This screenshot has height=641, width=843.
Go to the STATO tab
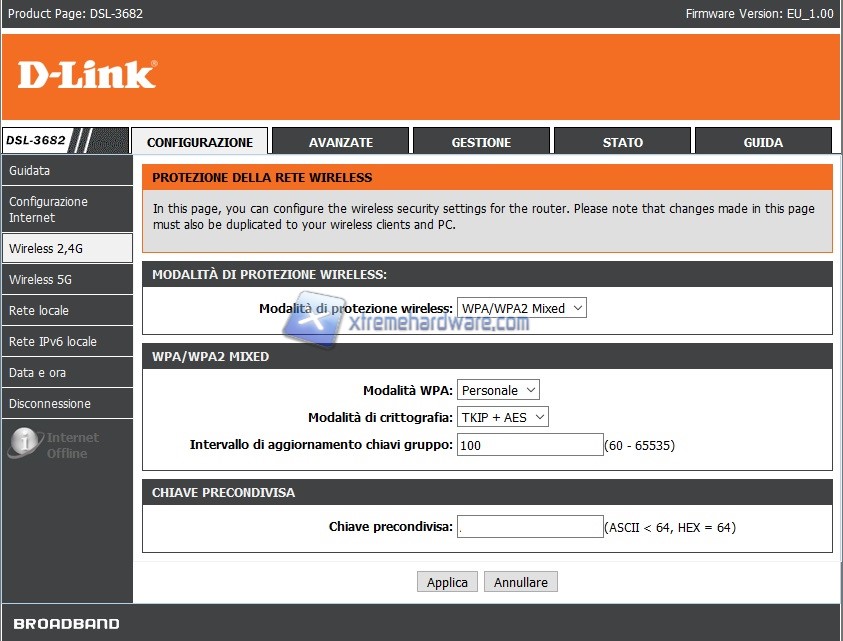(x=622, y=142)
